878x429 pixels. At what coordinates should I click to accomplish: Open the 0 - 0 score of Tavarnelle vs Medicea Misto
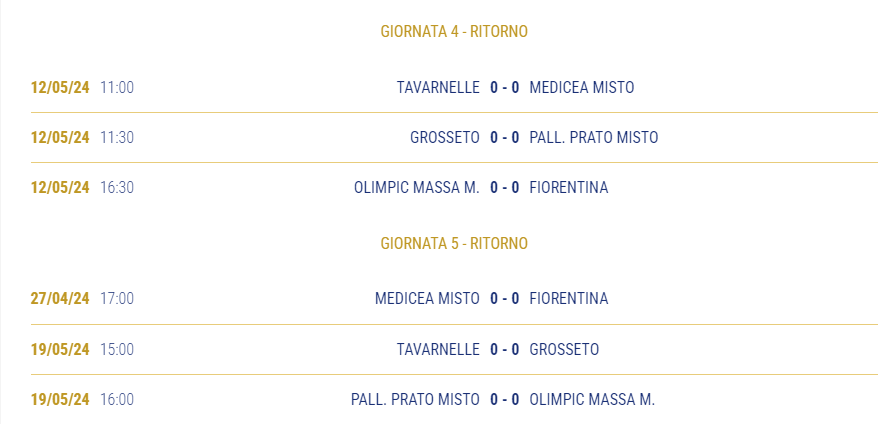[x=505, y=87]
